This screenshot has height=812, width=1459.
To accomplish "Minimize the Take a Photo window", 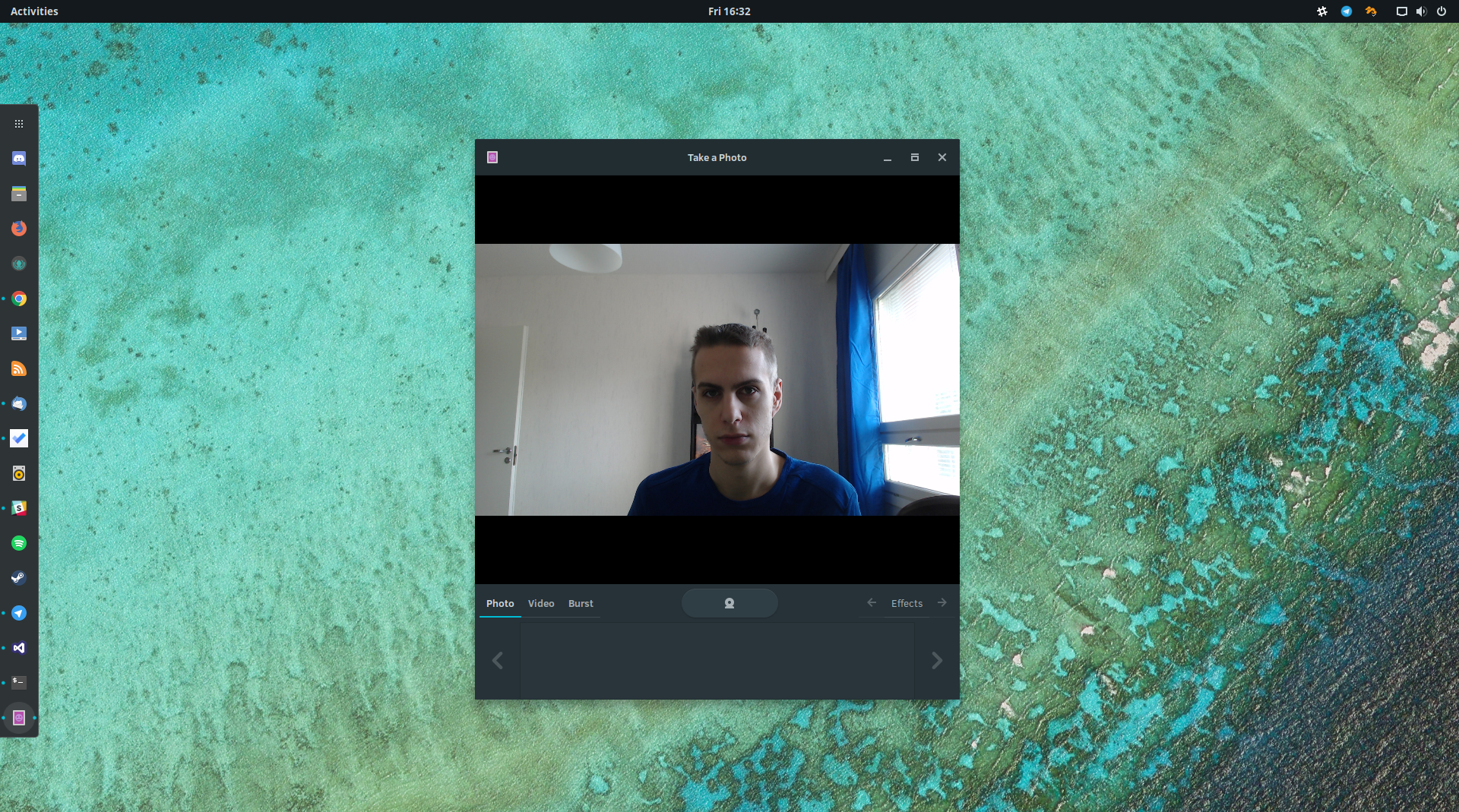I will coord(887,157).
